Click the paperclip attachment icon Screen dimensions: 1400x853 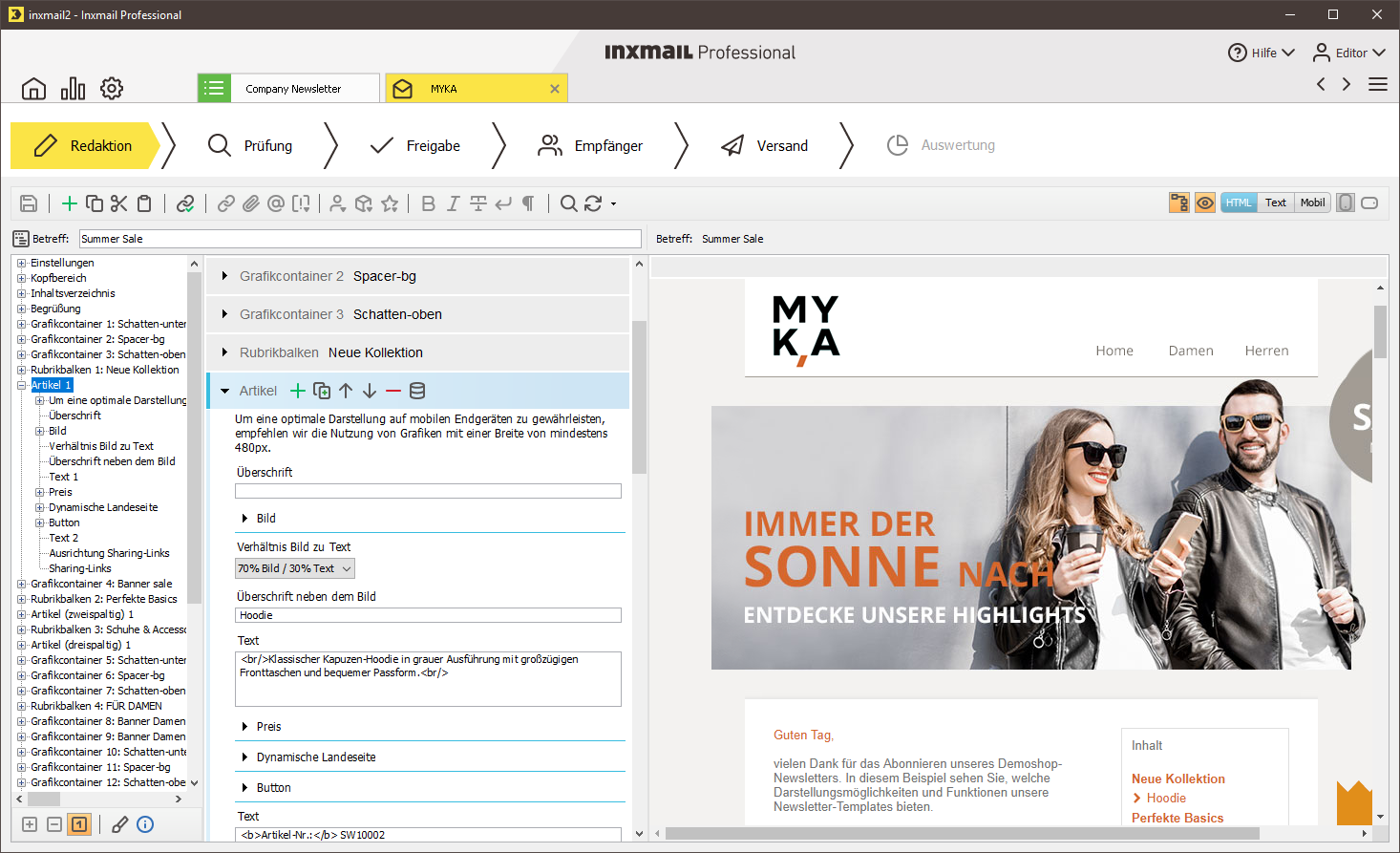(x=250, y=203)
